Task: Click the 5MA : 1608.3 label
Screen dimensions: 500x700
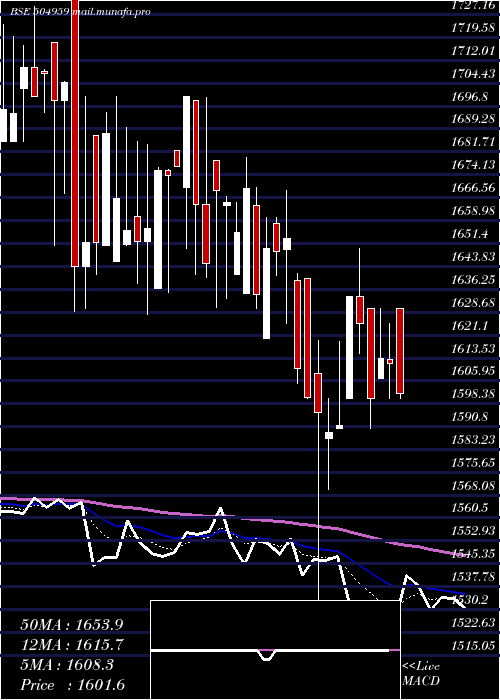Action: (x=66, y=665)
